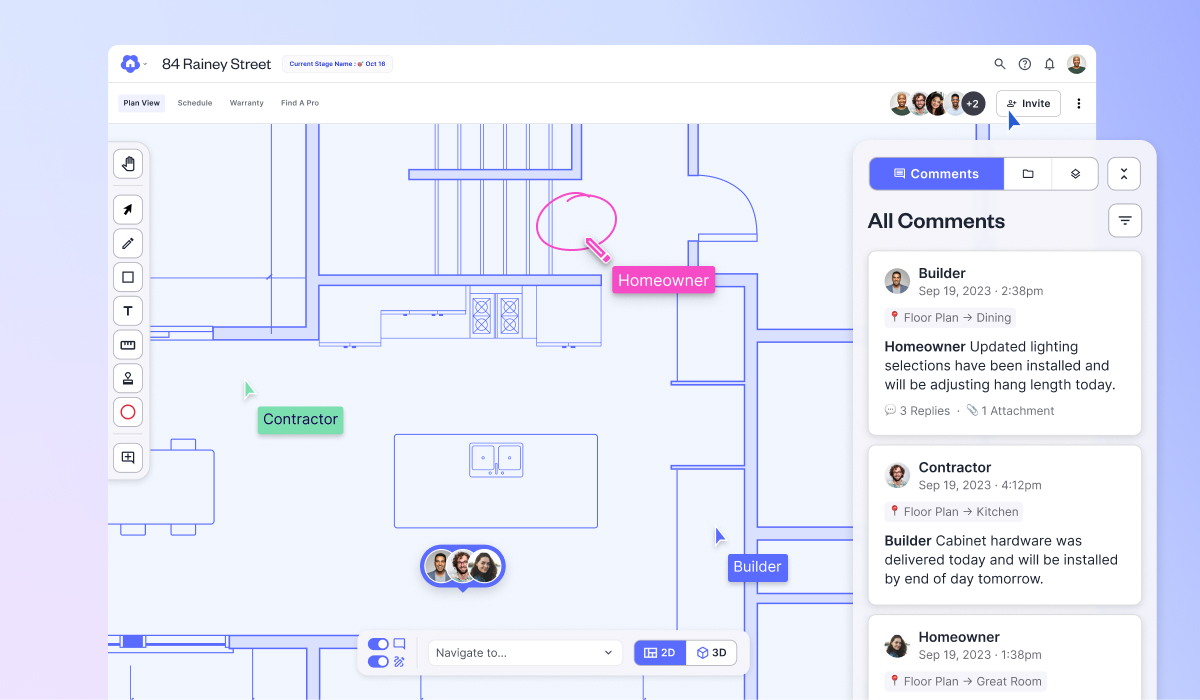
Task: Switch to 2D view
Action: click(660, 653)
